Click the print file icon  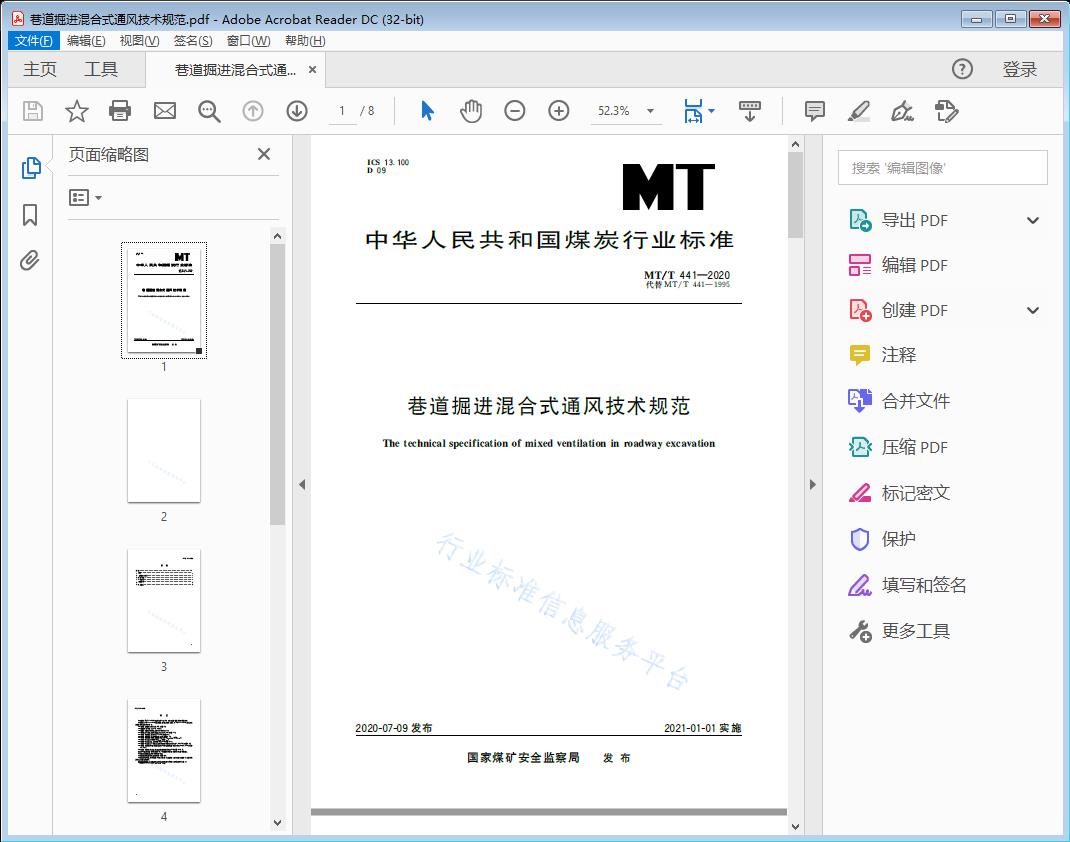(x=120, y=111)
